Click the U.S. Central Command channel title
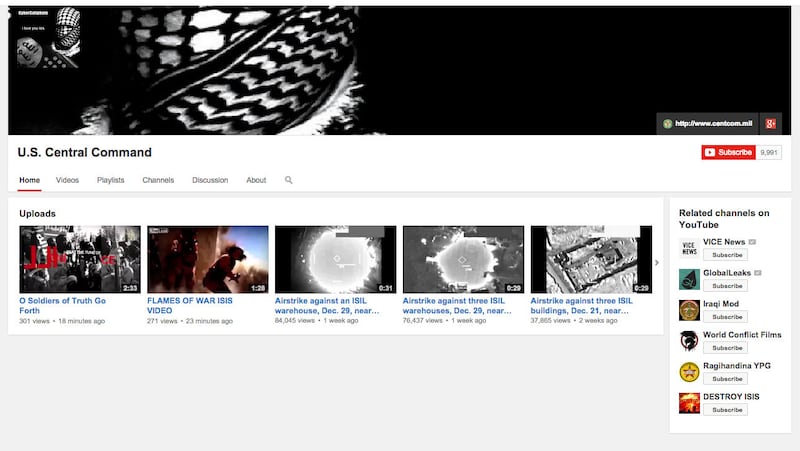800x451 pixels. click(x=84, y=153)
